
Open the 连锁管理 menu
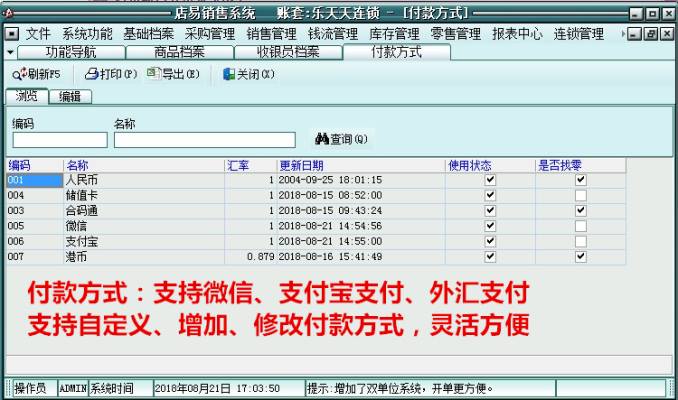tap(579, 34)
